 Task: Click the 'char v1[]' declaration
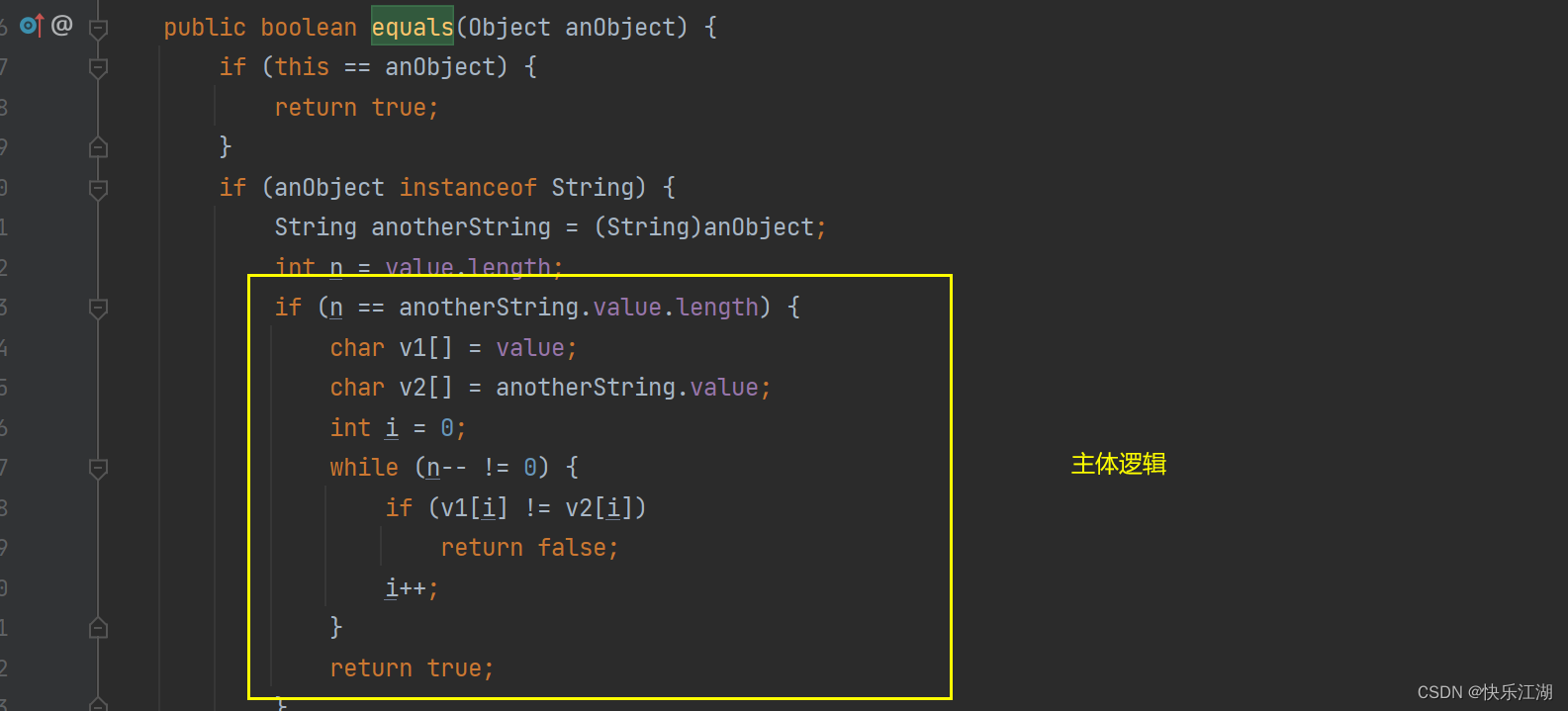coord(391,348)
